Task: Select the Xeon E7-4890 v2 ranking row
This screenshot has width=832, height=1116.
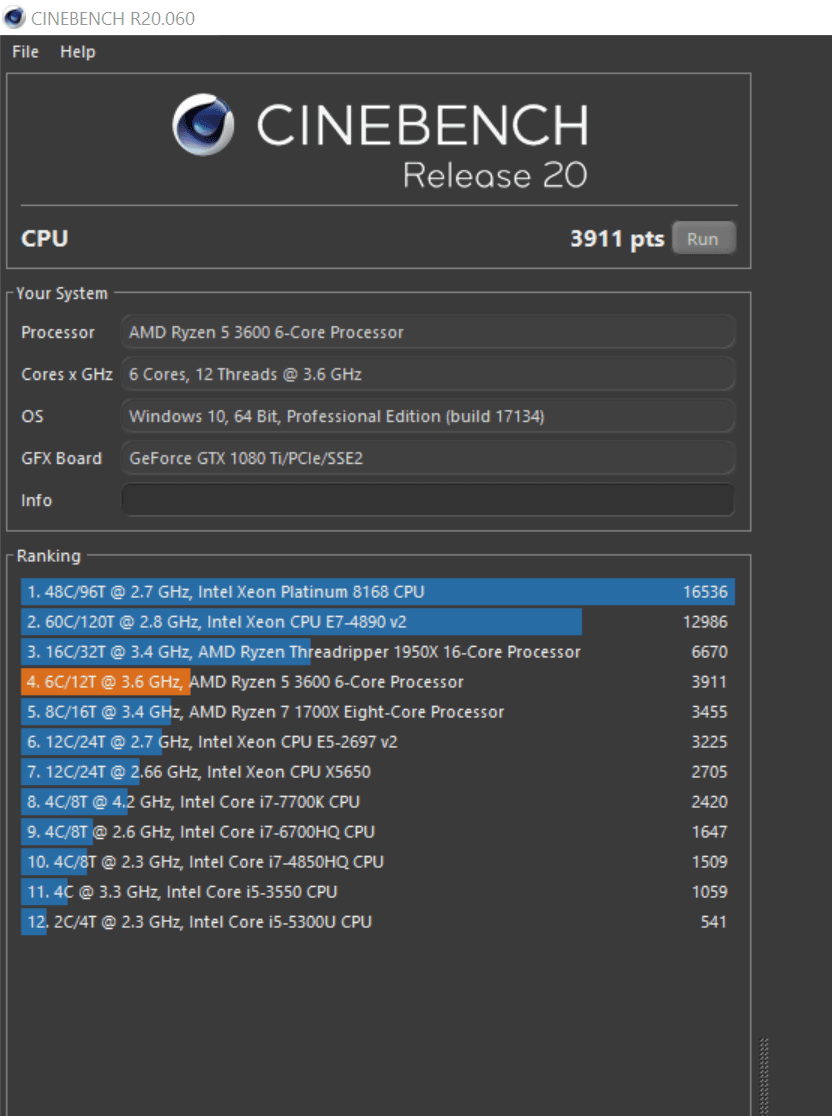Action: (x=377, y=622)
